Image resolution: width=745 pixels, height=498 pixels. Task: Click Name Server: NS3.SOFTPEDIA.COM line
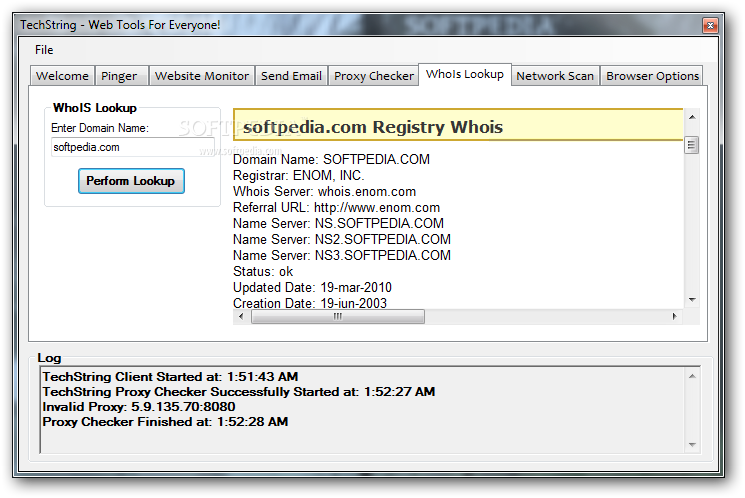pyautogui.click(x=342, y=256)
